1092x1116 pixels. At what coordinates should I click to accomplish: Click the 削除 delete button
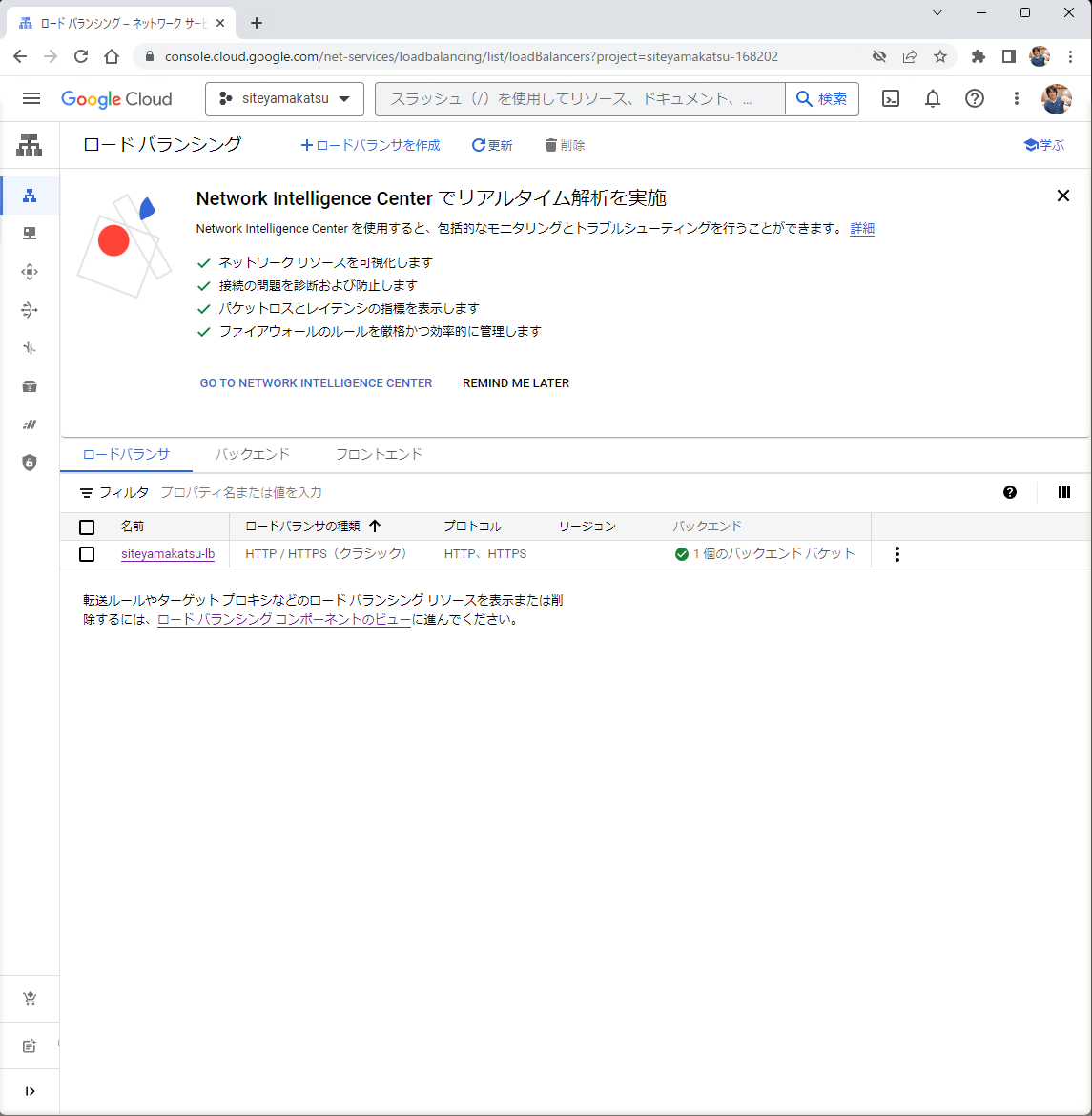tap(565, 145)
